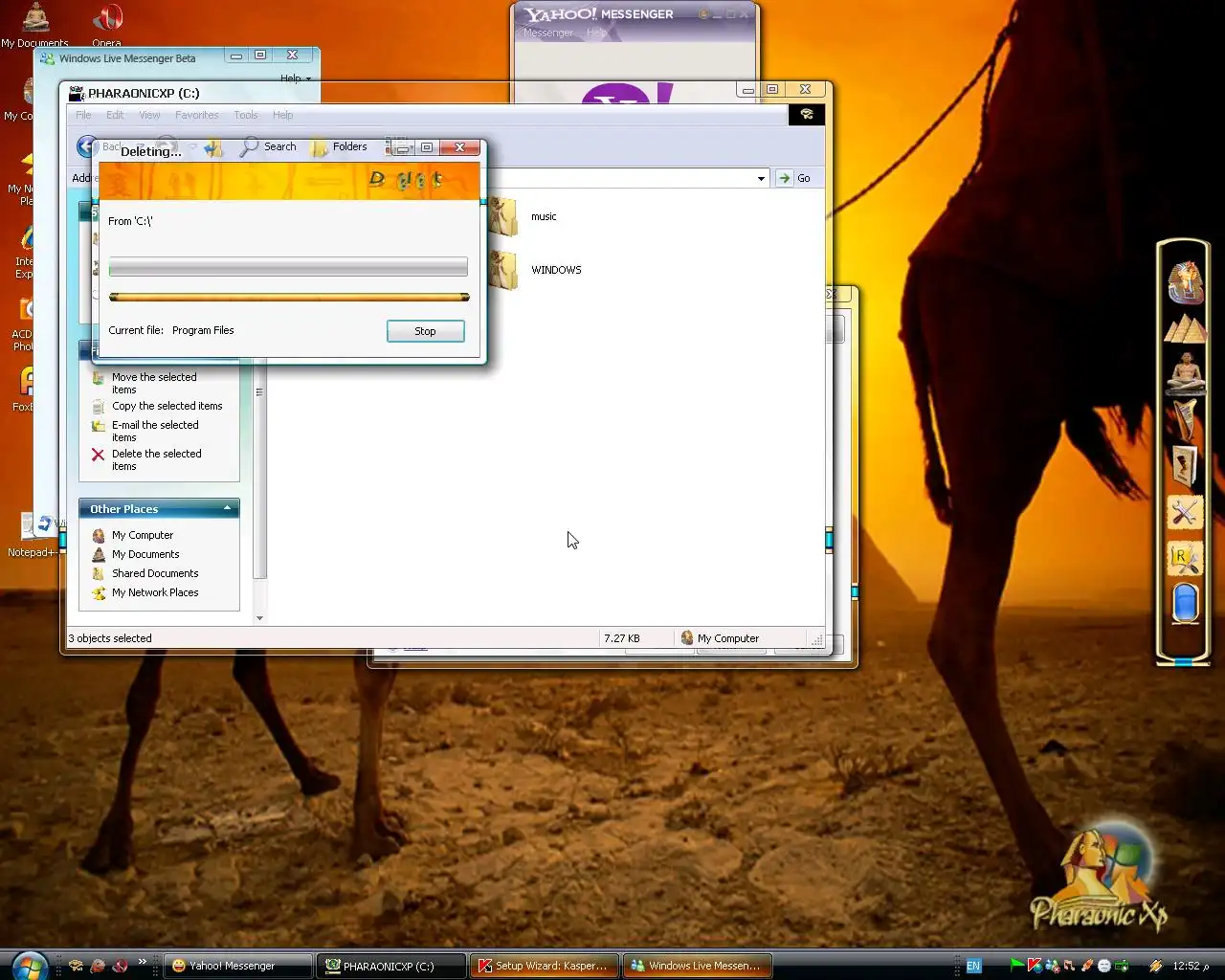The width and height of the screenshot is (1225, 980).
Task: Open the Help menu in Explorer
Action: pyautogui.click(x=282, y=115)
